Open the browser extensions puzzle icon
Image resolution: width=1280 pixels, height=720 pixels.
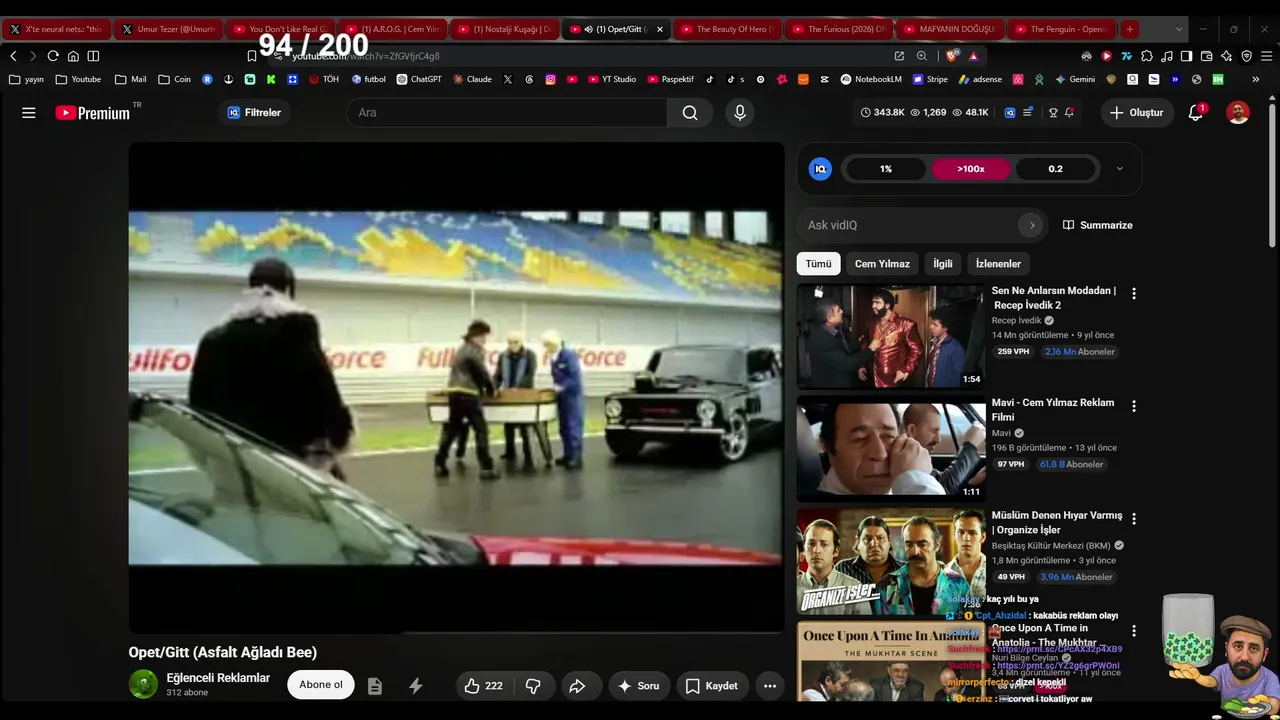click(1147, 56)
